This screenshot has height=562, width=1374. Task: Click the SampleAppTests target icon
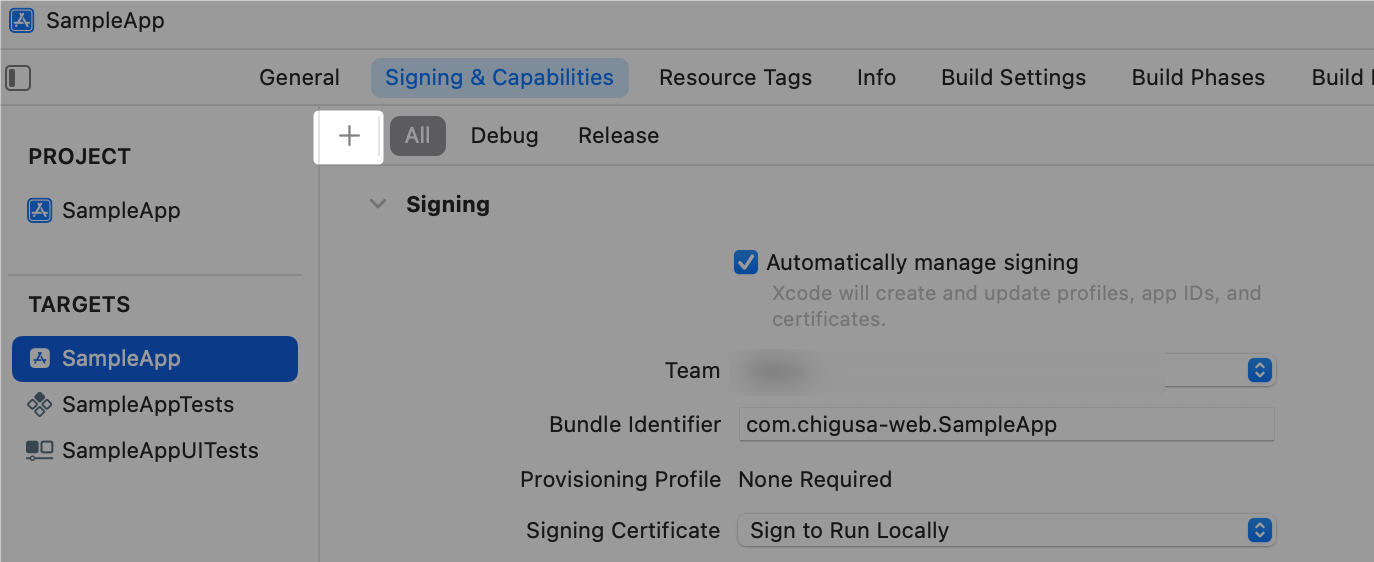tap(39, 405)
